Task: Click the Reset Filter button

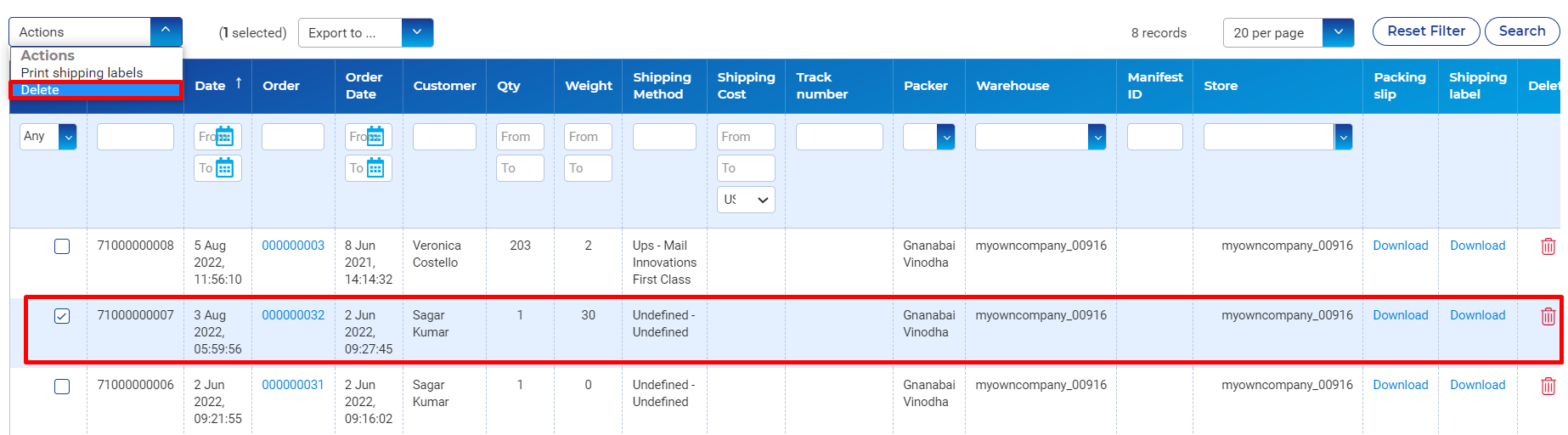Action: click(x=1426, y=31)
